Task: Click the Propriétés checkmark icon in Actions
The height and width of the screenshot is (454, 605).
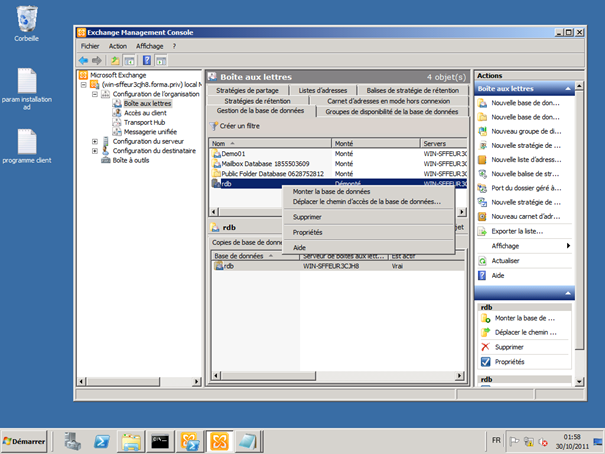Action: click(485, 362)
